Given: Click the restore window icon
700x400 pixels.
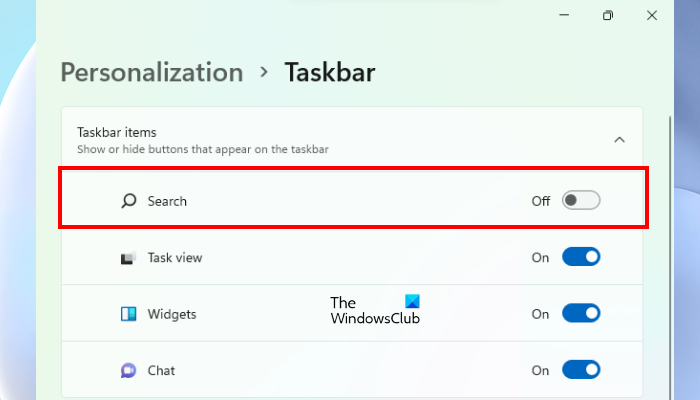Looking at the screenshot, I should coord(607,16).
